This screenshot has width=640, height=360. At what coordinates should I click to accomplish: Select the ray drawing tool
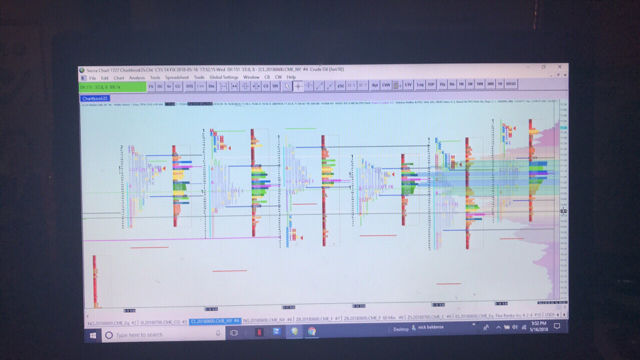click(330, 86)
